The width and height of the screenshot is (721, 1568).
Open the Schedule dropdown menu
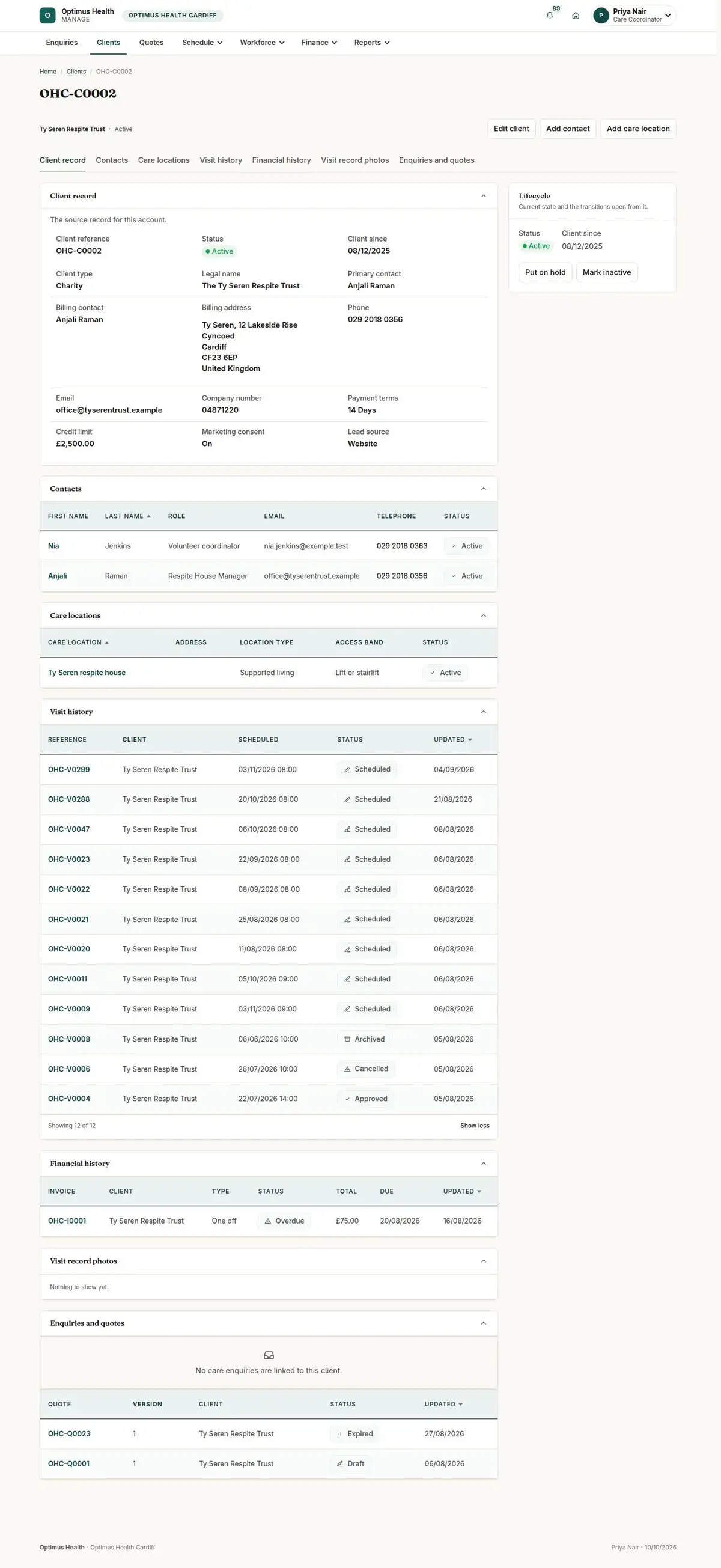click(202, 43)
